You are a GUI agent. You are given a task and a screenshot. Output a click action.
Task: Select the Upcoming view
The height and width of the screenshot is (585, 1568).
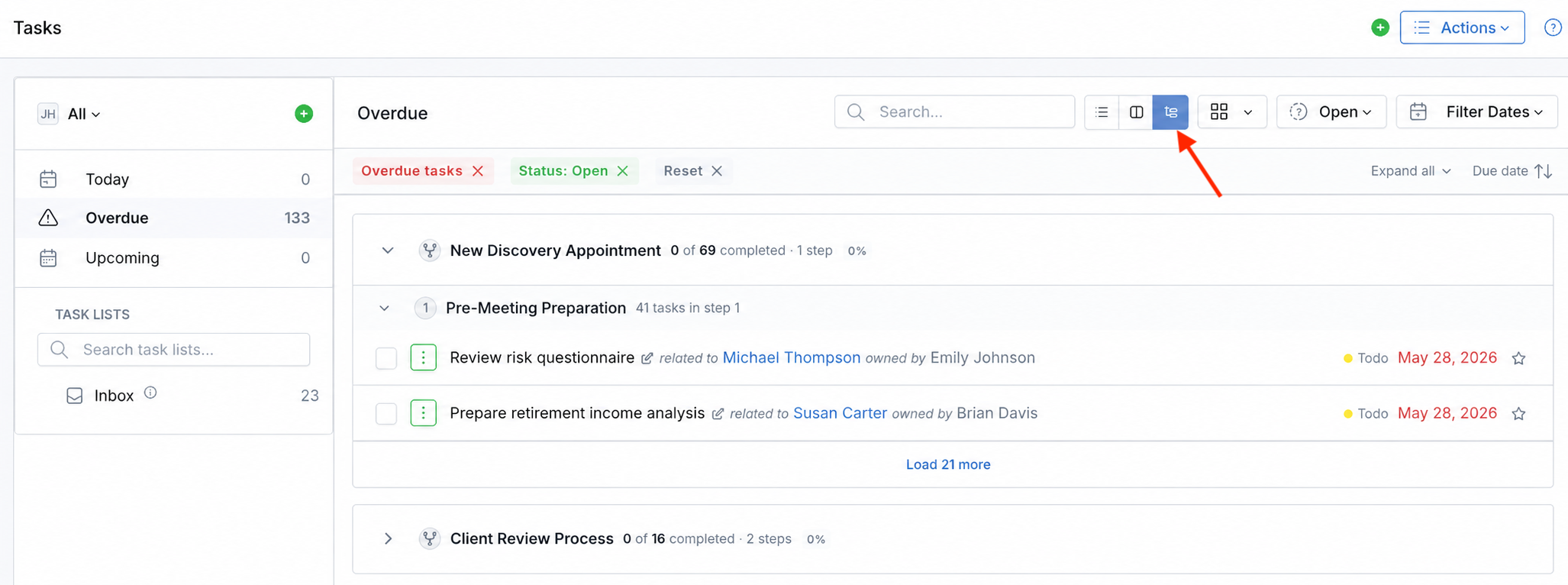[174, 257]
